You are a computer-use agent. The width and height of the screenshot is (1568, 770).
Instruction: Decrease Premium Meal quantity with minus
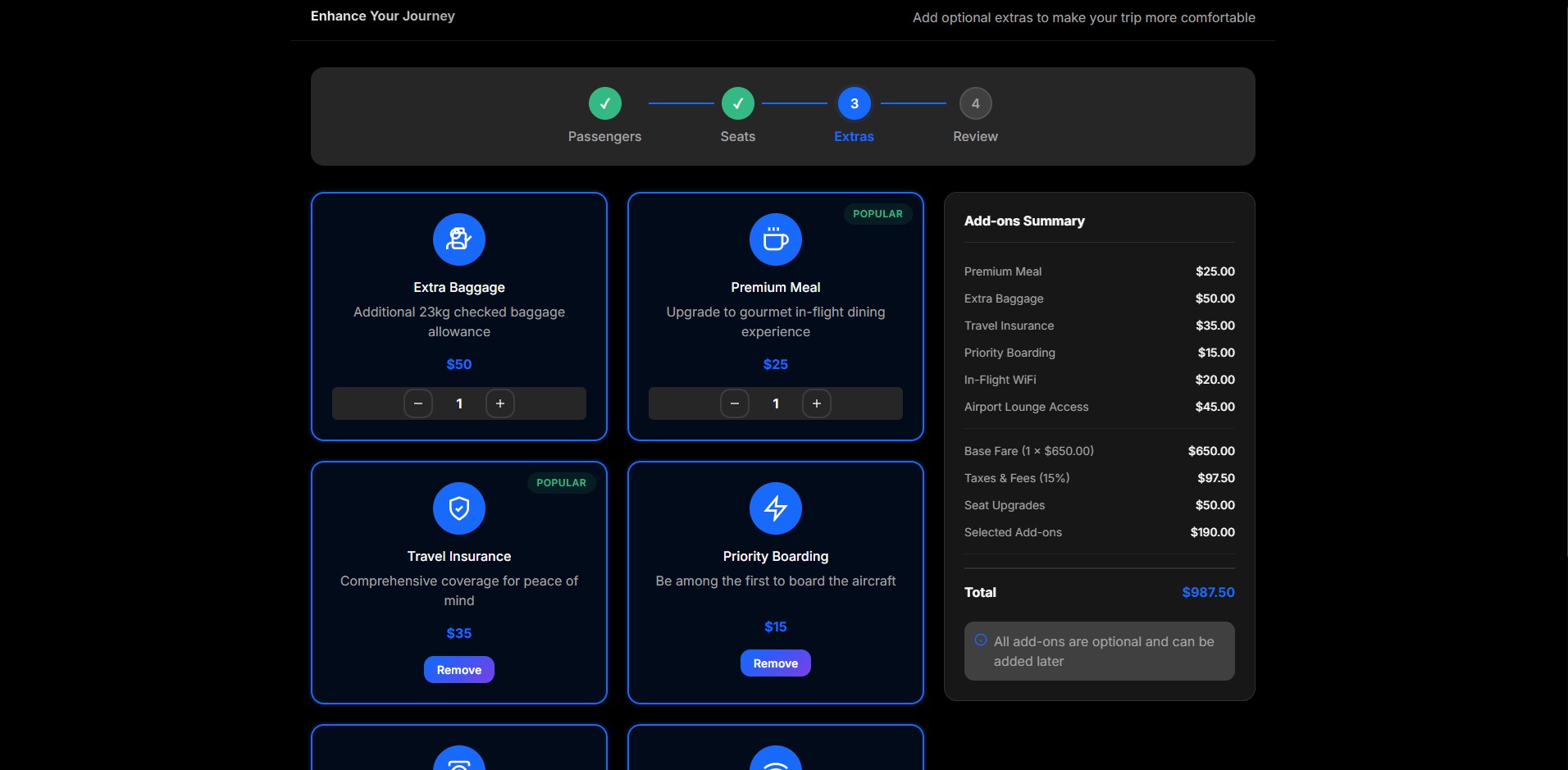point(735,403)
